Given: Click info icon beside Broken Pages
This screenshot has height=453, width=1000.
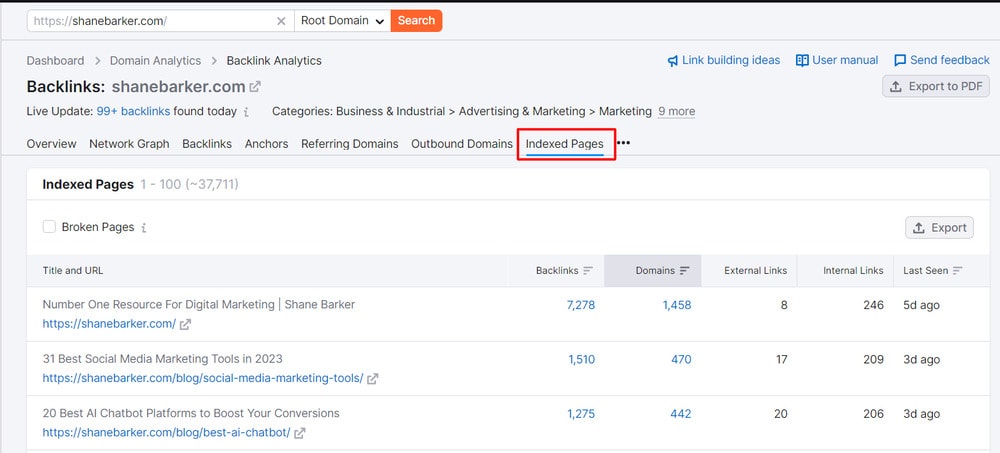Looking at the screenshot, I should [143, 227].
